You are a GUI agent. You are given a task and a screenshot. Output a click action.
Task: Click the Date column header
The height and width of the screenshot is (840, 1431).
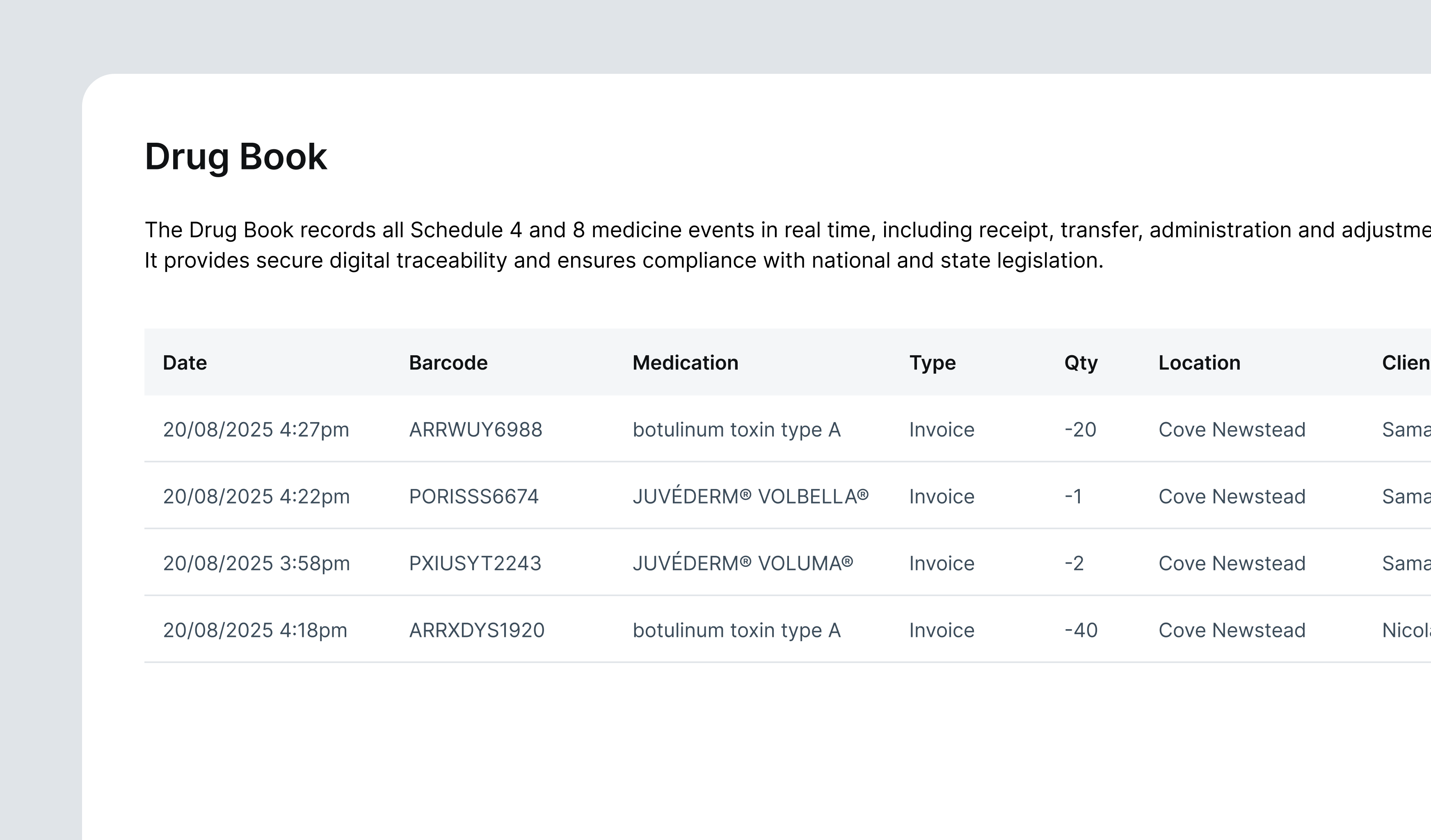tap(185, 363)
